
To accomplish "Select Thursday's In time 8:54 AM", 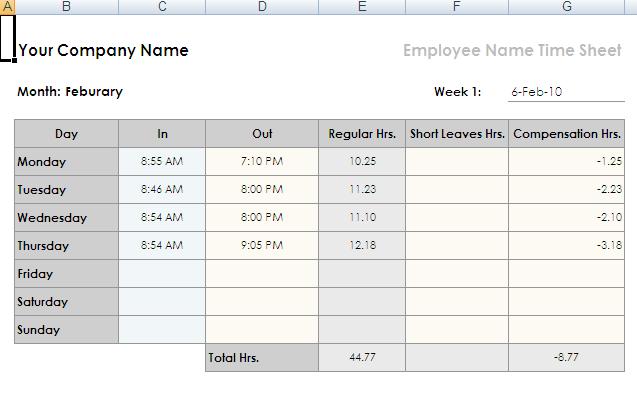I will (x=162, y=246).
